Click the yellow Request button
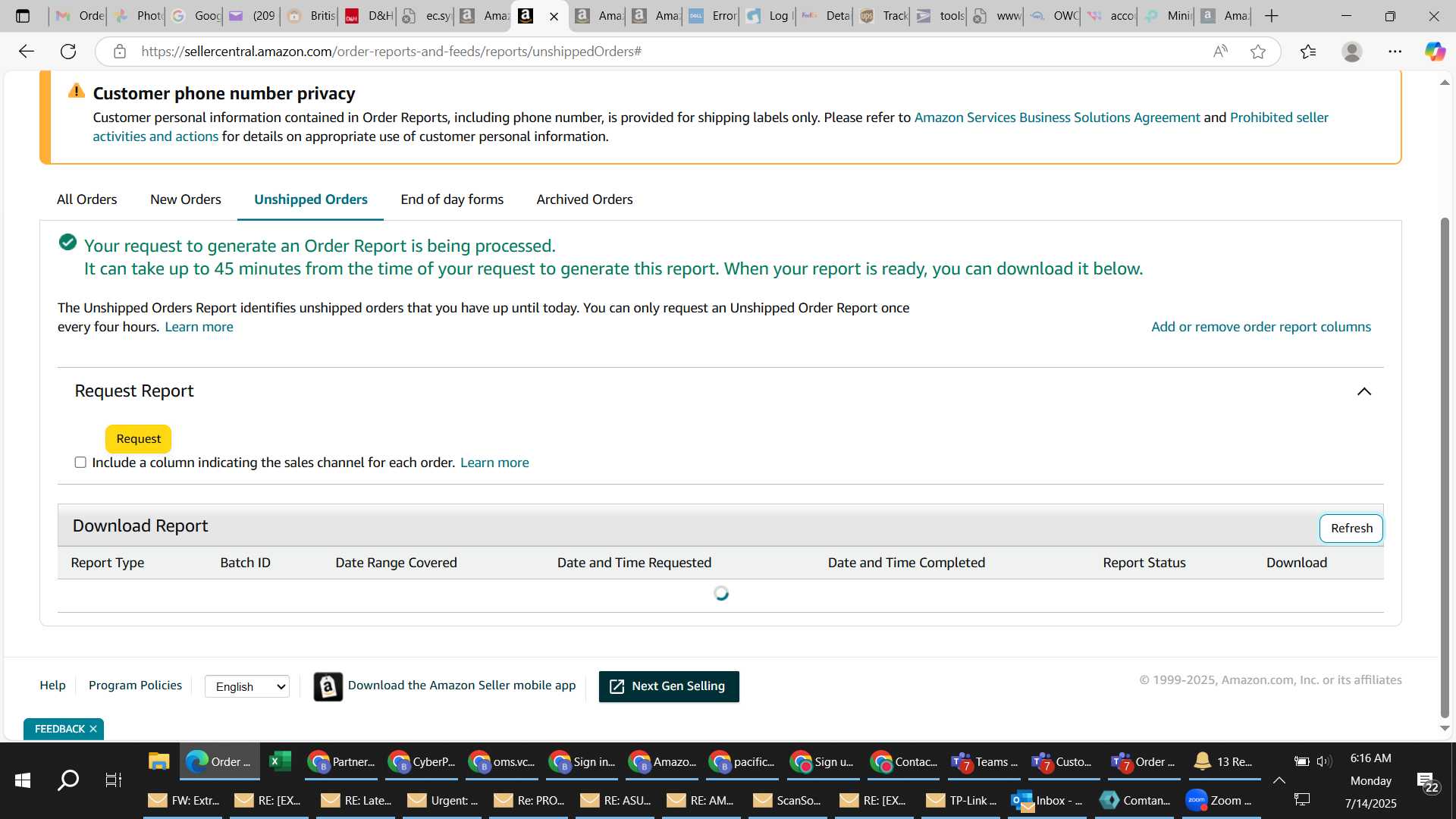Image resolution: width=1456 pixels, height=819 pixels. point(138,439)
